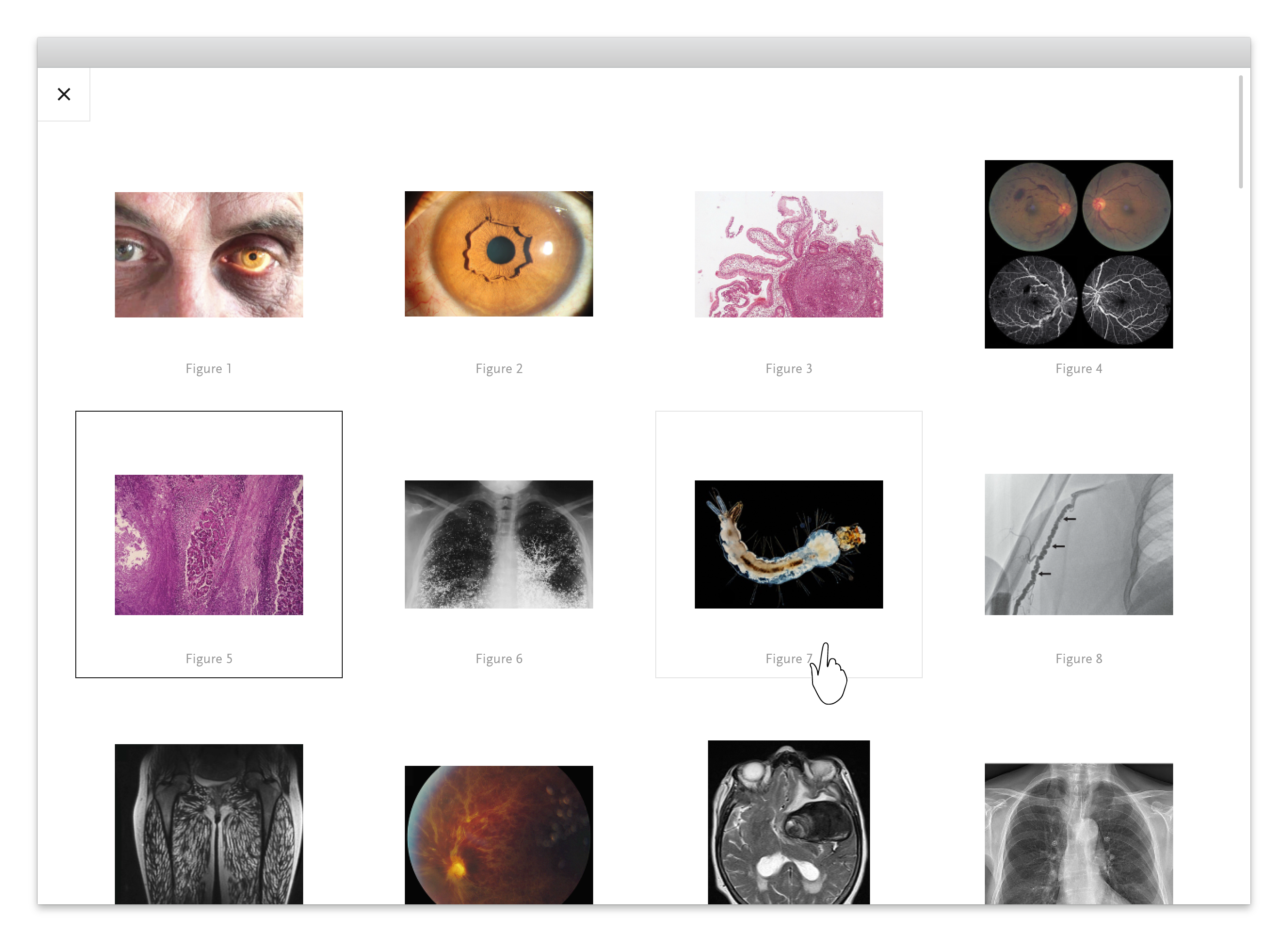Select Figure 6 chest X-ray thumbnail
This screenshot has height=942, width=1288.
(x=499, y=544)
